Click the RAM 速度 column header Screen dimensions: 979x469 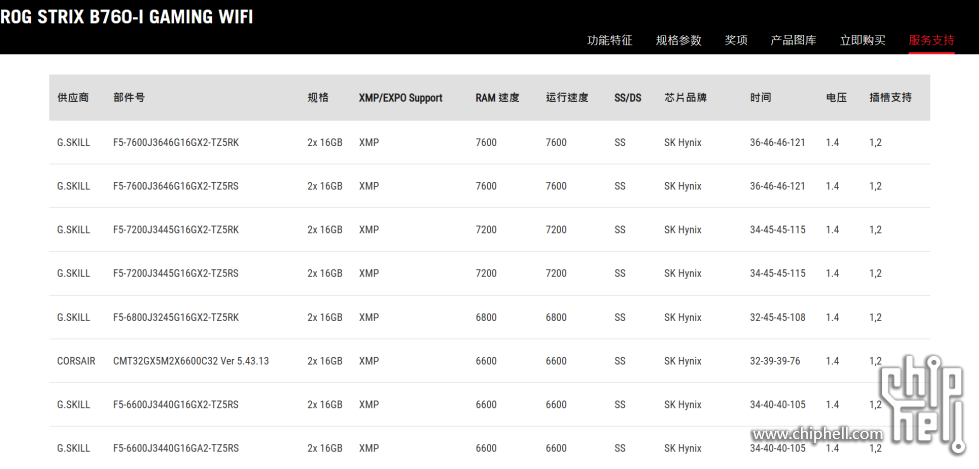point(498,98)
